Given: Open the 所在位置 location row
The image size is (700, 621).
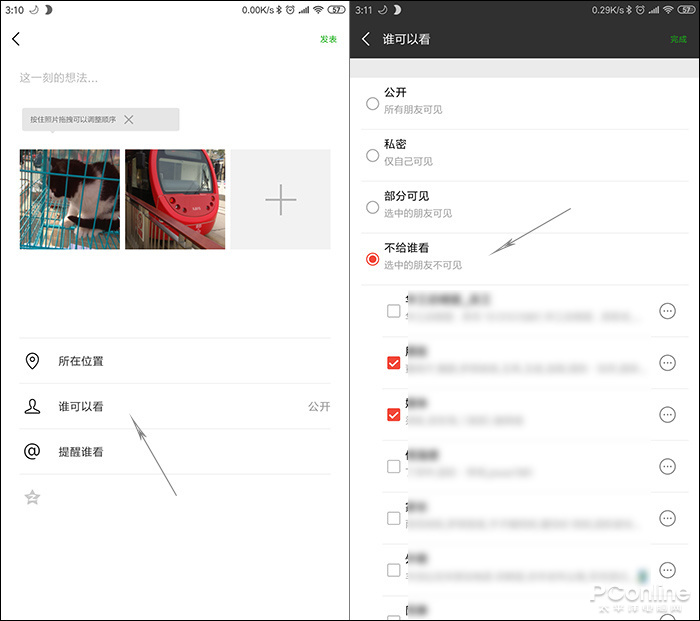Looking at the screenshot, I should coord(175,361).
